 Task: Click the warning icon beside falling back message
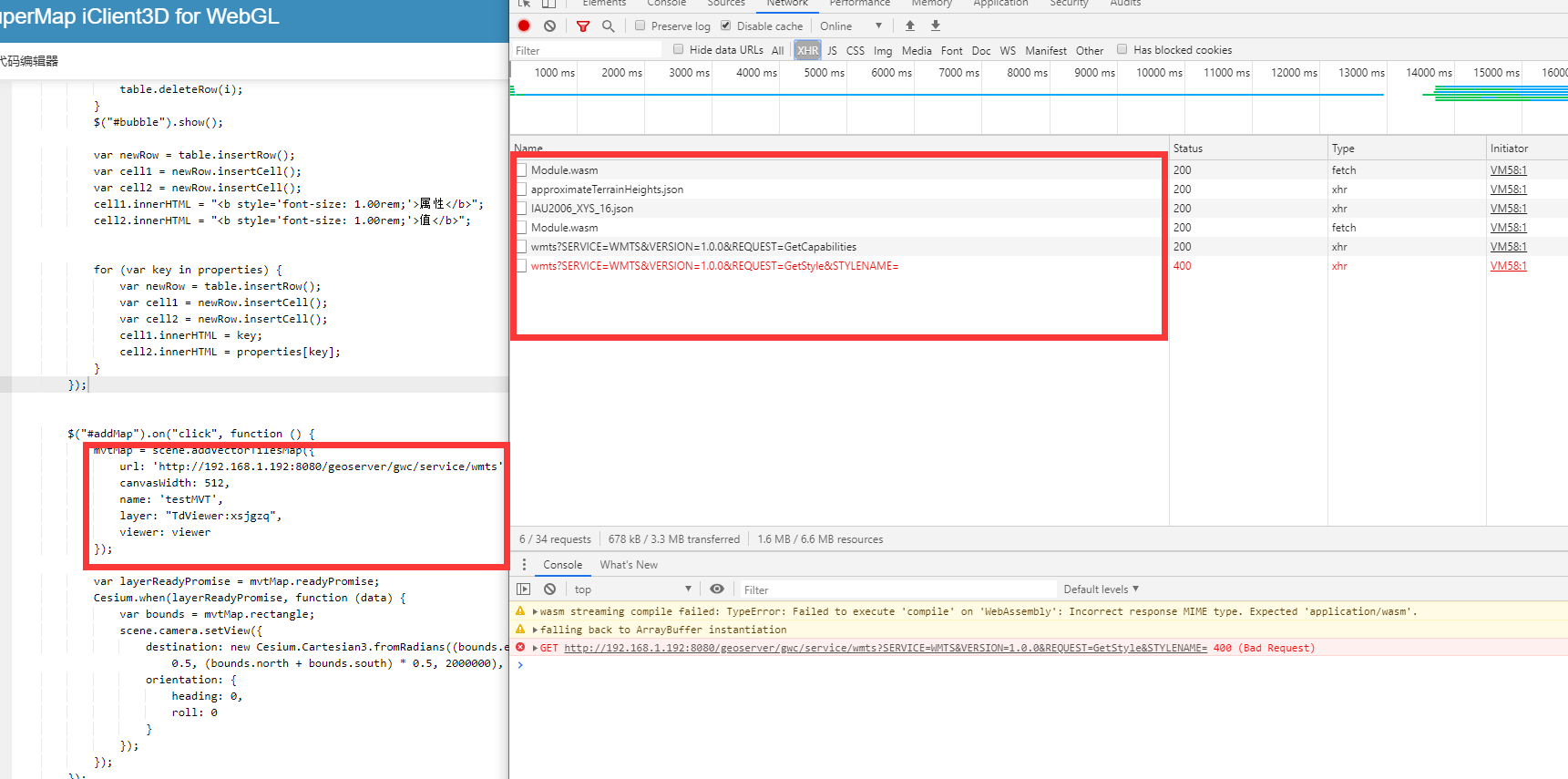pyautogui.click(x=520, y=630)
